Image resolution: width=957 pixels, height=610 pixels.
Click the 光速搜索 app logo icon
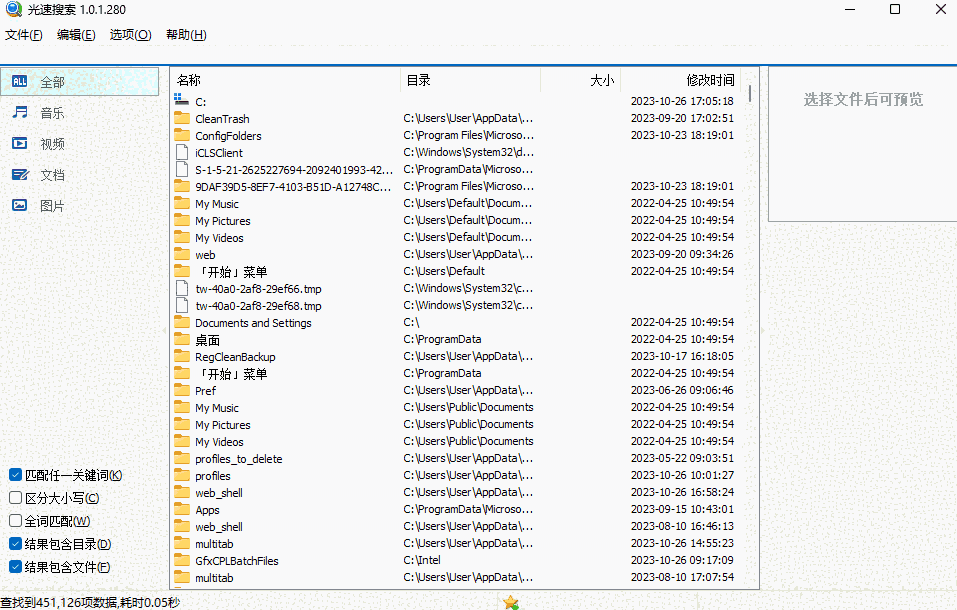[13, 9]
